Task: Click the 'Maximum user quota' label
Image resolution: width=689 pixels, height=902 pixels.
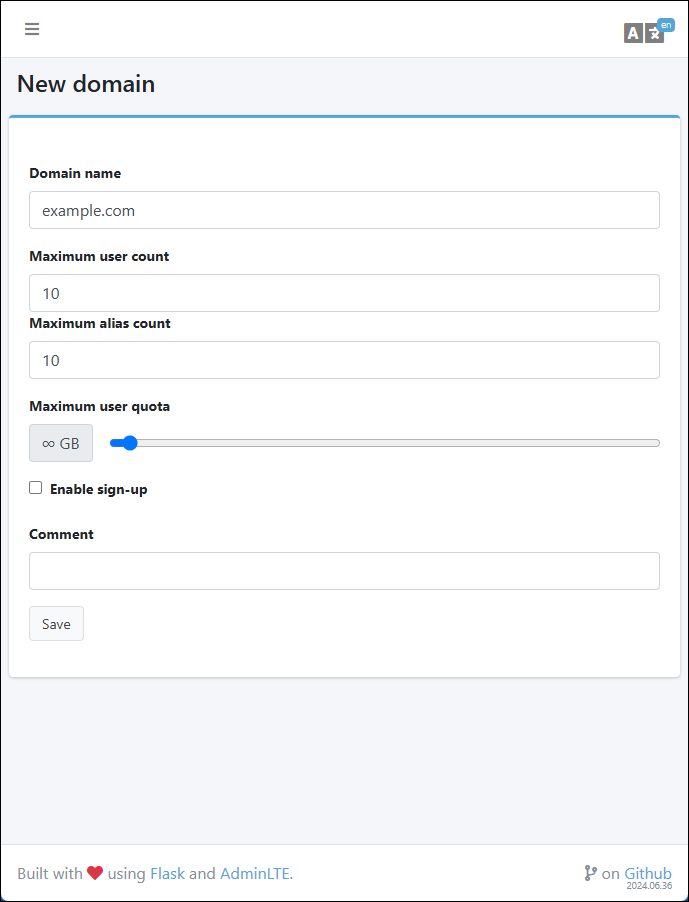Action: pyautogui.click(x=100, y=406)
